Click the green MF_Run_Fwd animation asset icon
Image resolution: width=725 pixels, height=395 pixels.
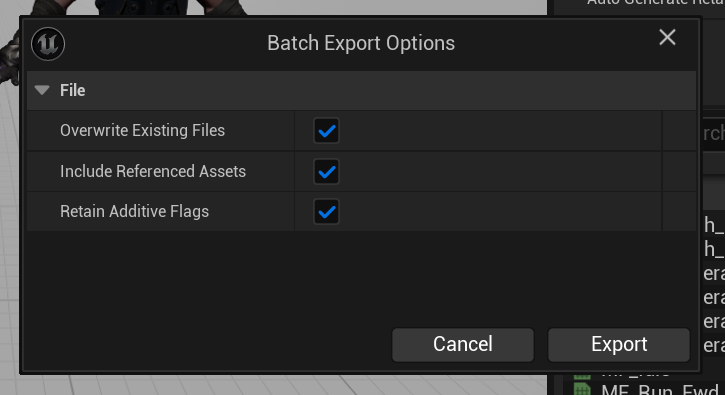point(582,389)
